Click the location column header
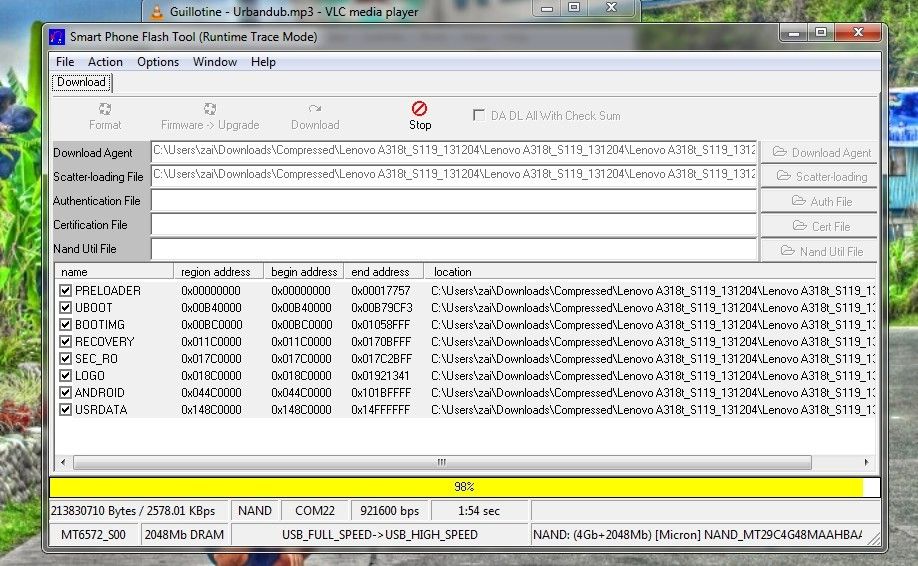This screenshot has height=566, width=918. (452, 272)
